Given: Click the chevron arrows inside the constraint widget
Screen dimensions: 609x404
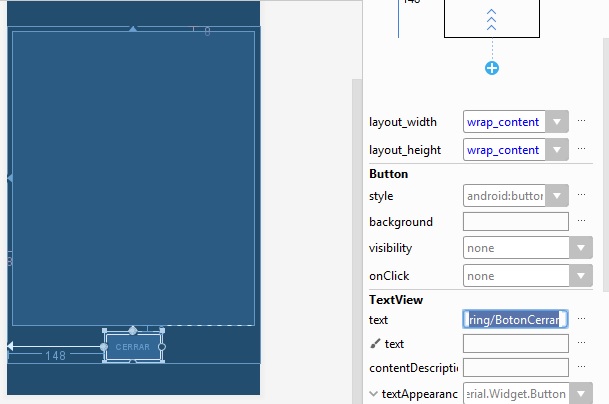Looking at the screenshot, I should tap(491, 21).
